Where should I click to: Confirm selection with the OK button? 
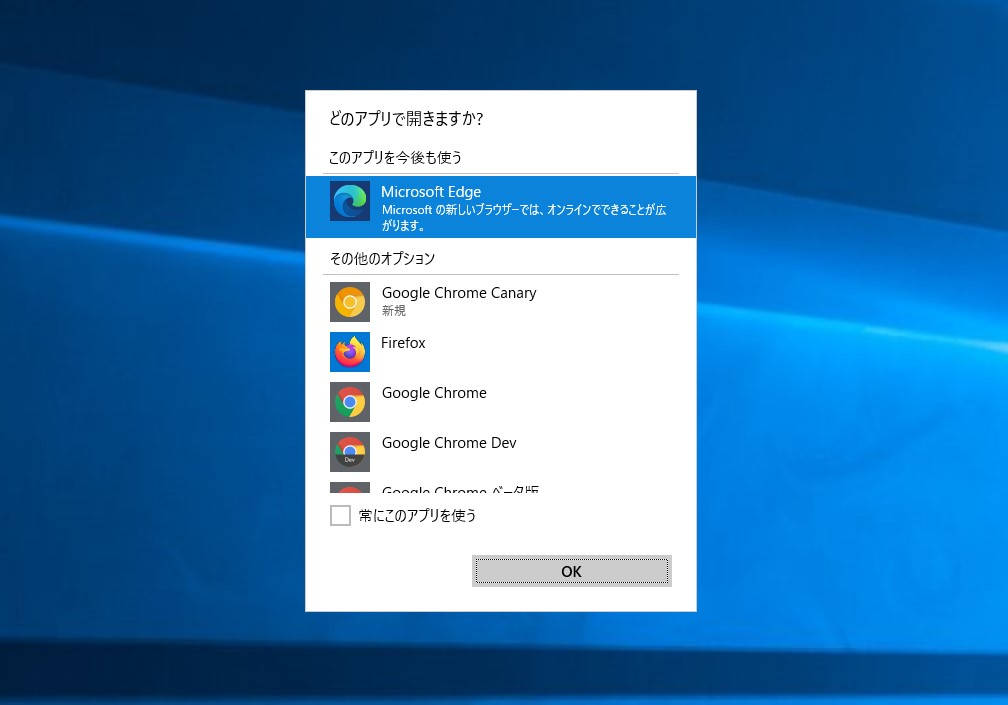[571, 571]
